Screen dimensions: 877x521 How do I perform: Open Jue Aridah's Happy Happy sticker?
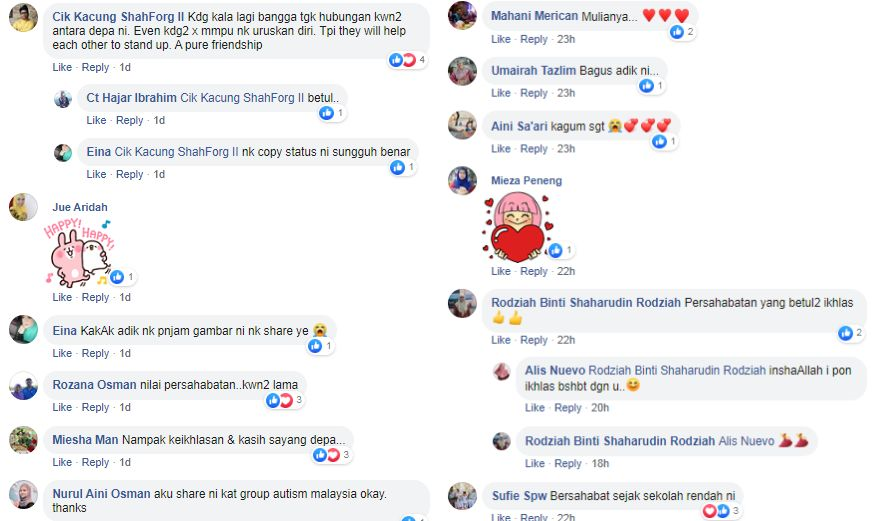[x=79, y=252]
